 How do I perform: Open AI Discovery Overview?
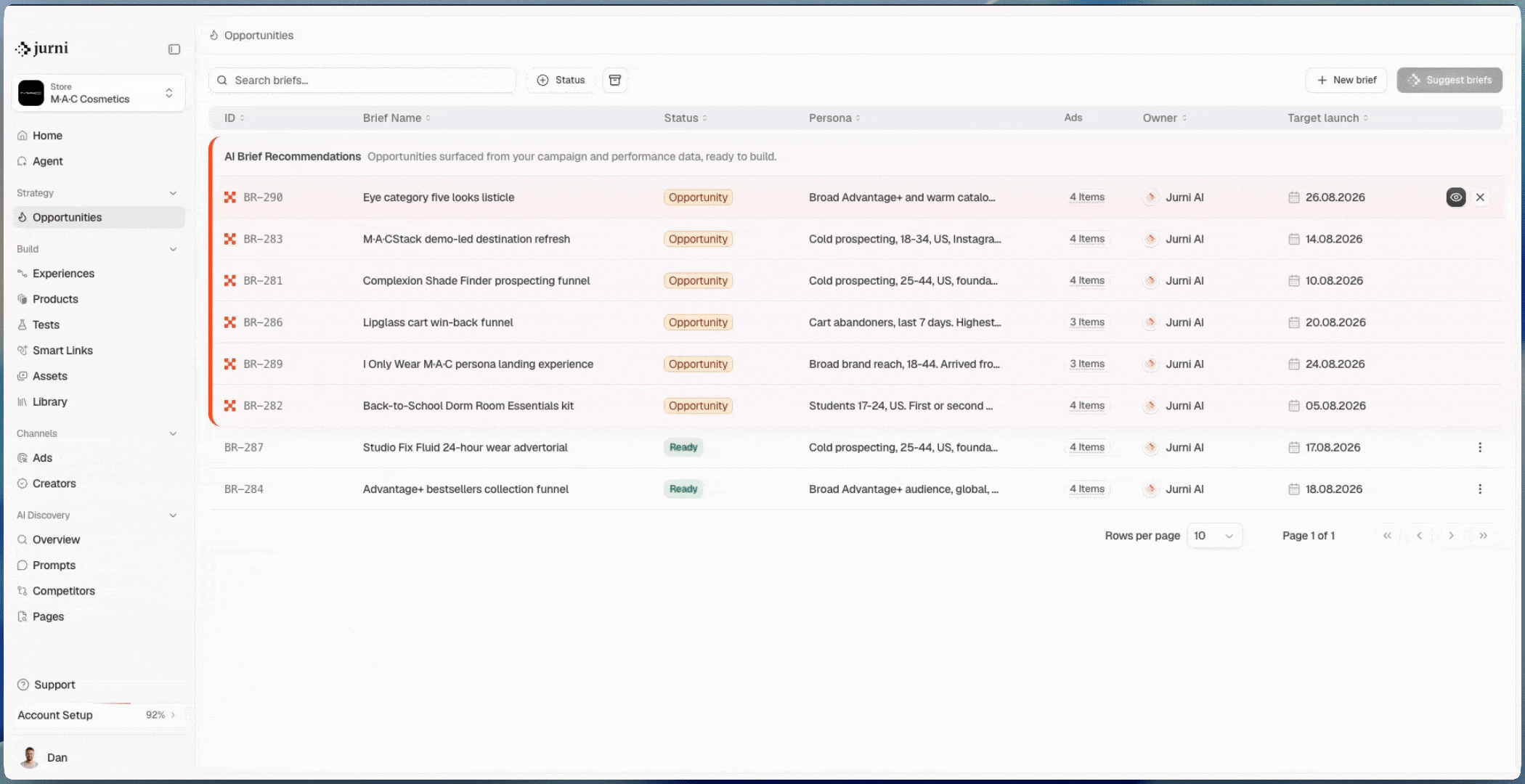point(99,540)
